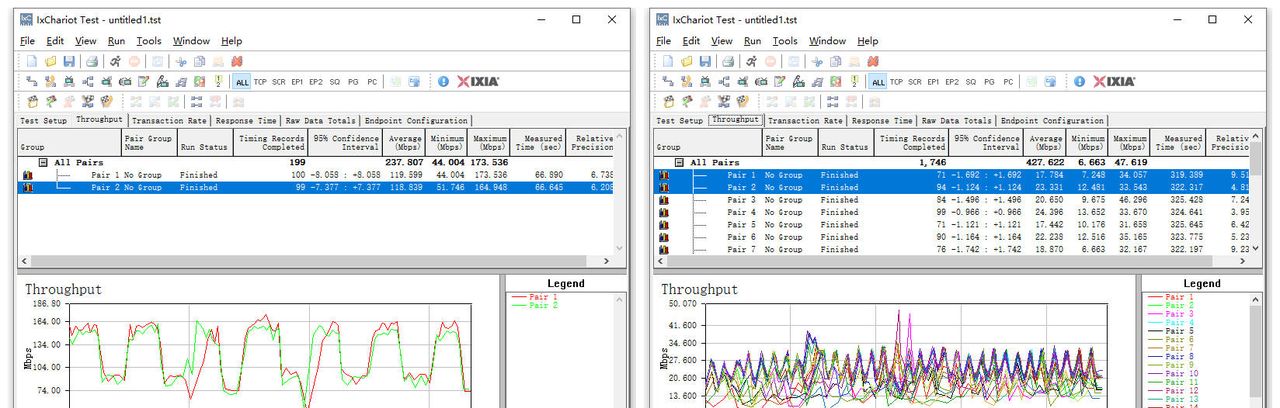Viewport: 1280px width, 408px height.
Task: Click the Cut scissors icon in left window
Action: click(x=182, y=62)
